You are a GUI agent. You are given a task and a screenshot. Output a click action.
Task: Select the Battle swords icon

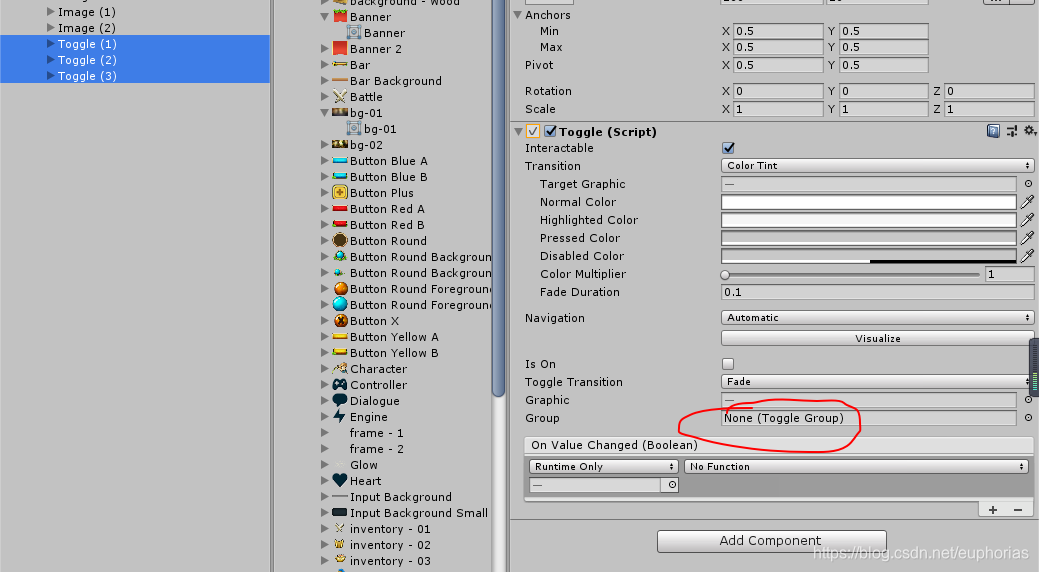[x=340, y=96]
